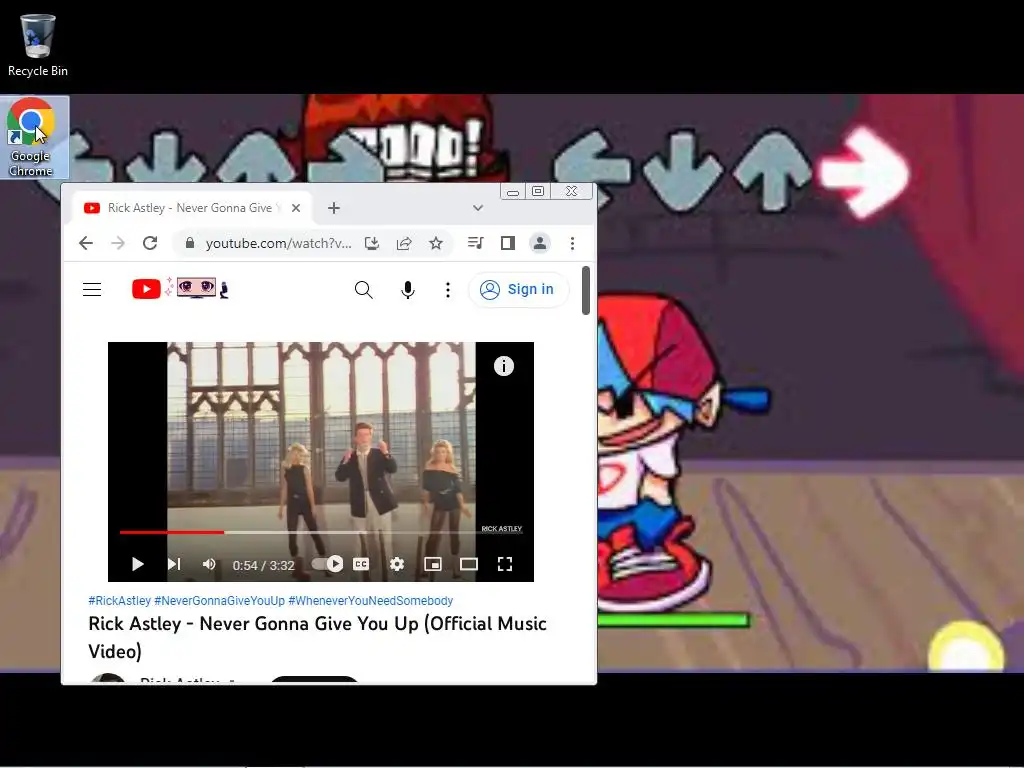Expand the Chrome tab search chevron

tap(478, 208)
